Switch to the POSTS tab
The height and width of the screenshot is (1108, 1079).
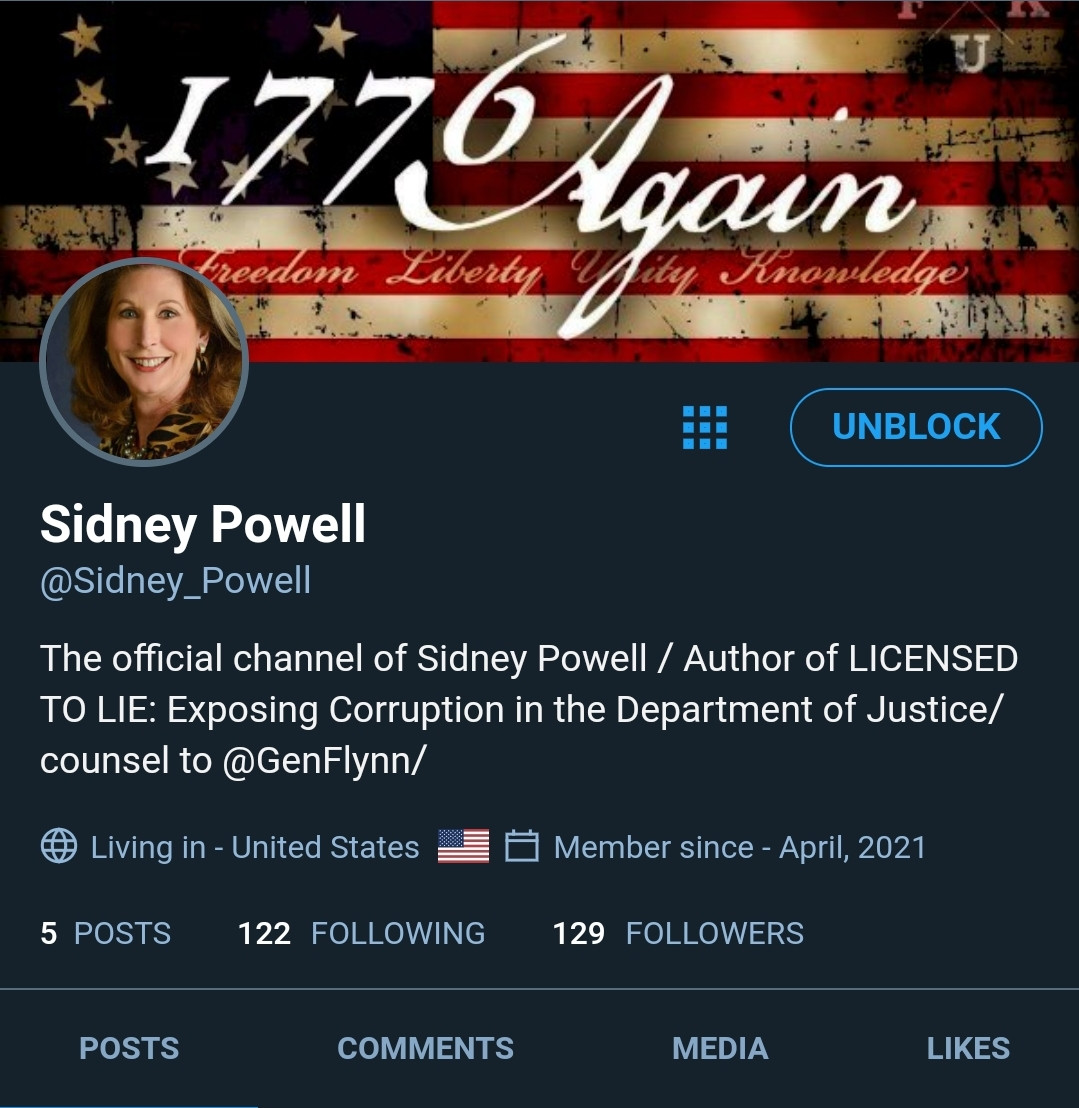[x=129, y=1048]
